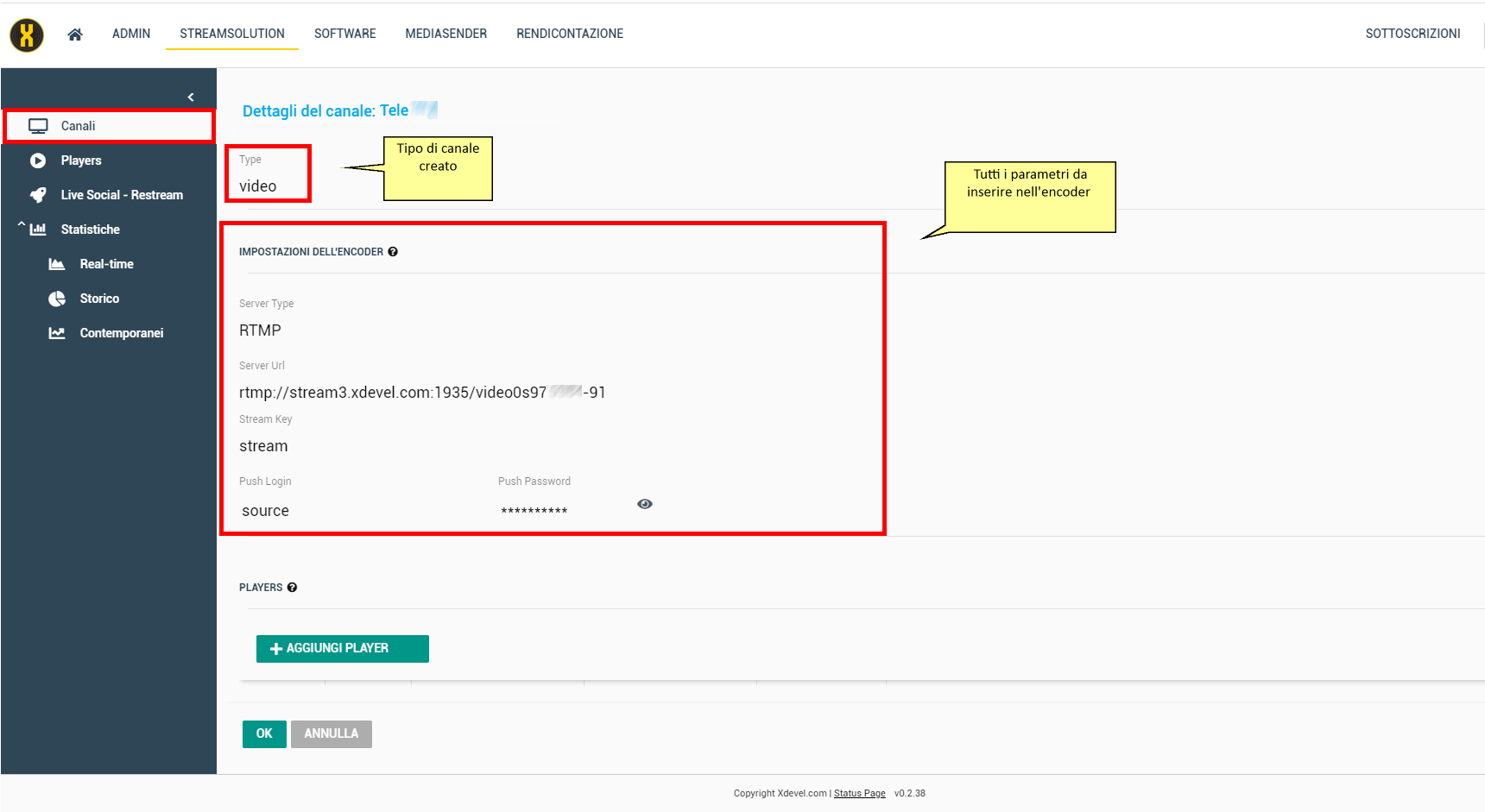The height and width of the screenshot is (812, 1485).
Task: Click Copyright Xdevel.com footer text
Action: click(x=780, y=793)
